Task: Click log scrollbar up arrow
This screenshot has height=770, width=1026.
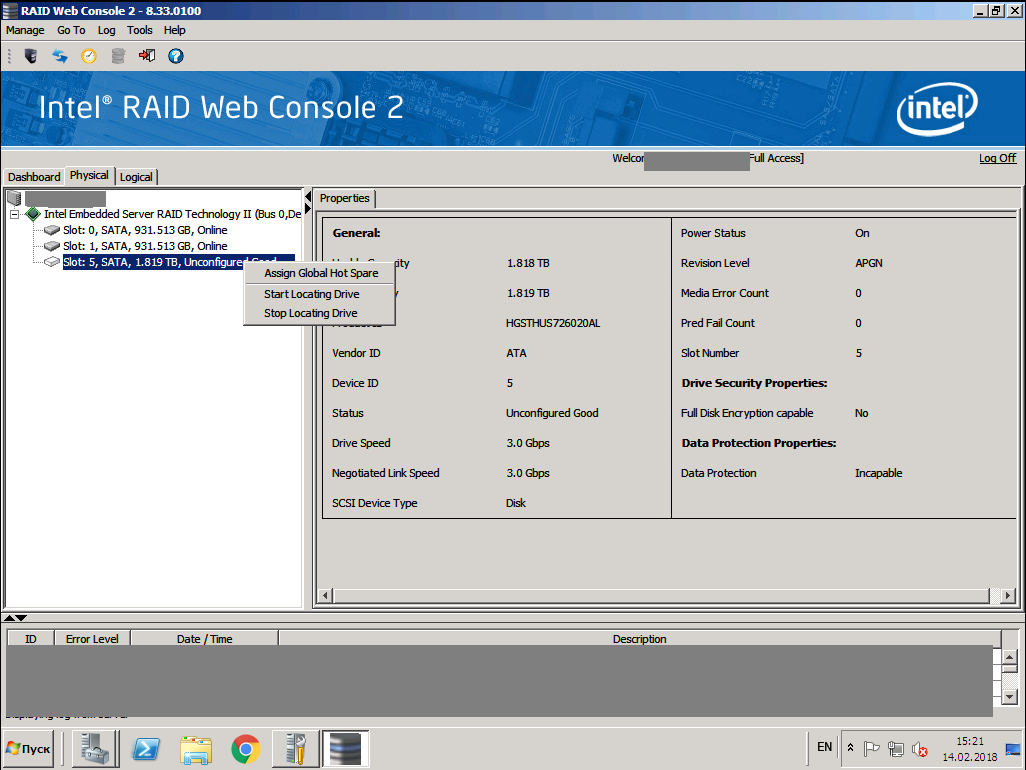Action: click(1010, 657)
